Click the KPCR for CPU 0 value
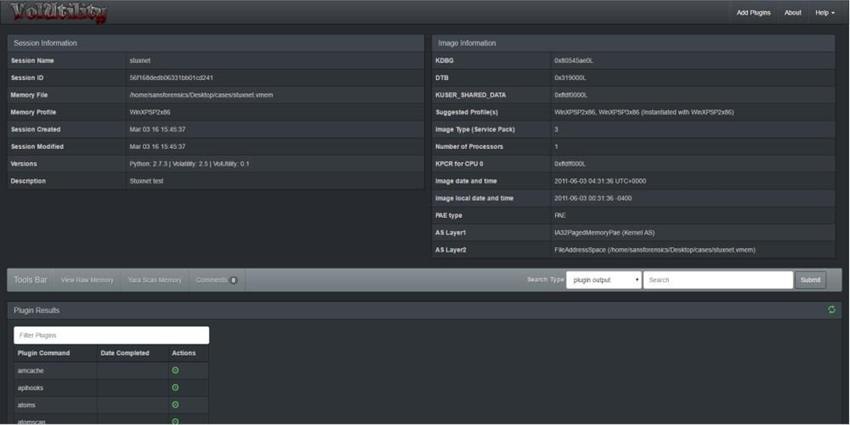 click(x=570, y=164)
